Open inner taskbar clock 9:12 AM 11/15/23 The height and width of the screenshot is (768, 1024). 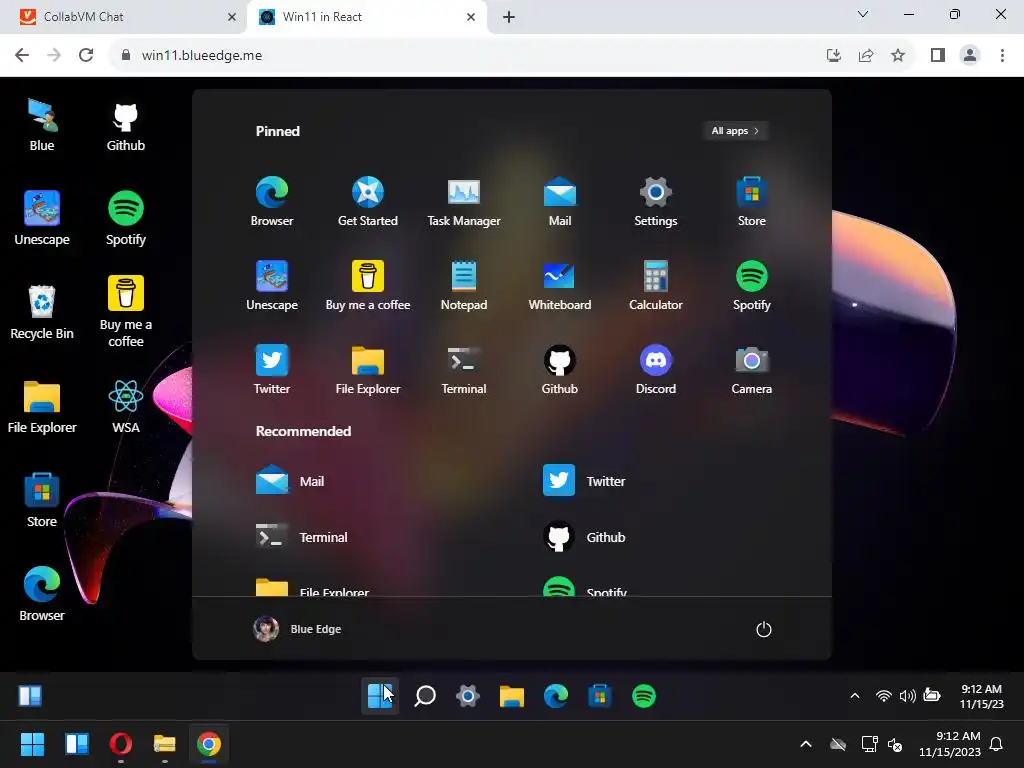point(981,696)
